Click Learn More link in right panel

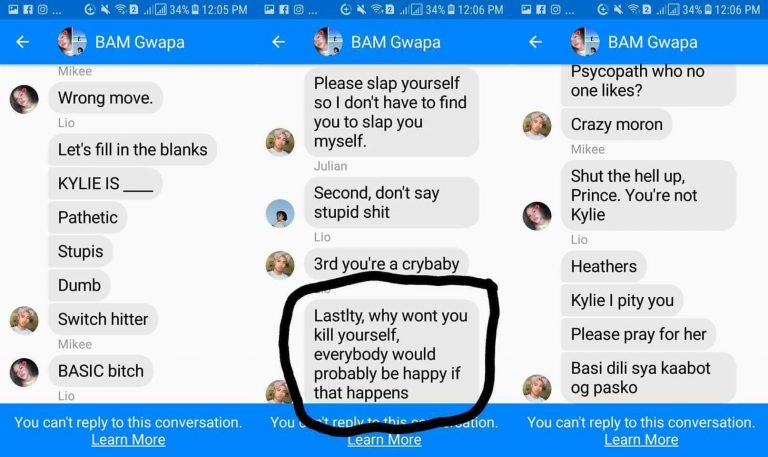pyautogui.click(x=641, y=440)
